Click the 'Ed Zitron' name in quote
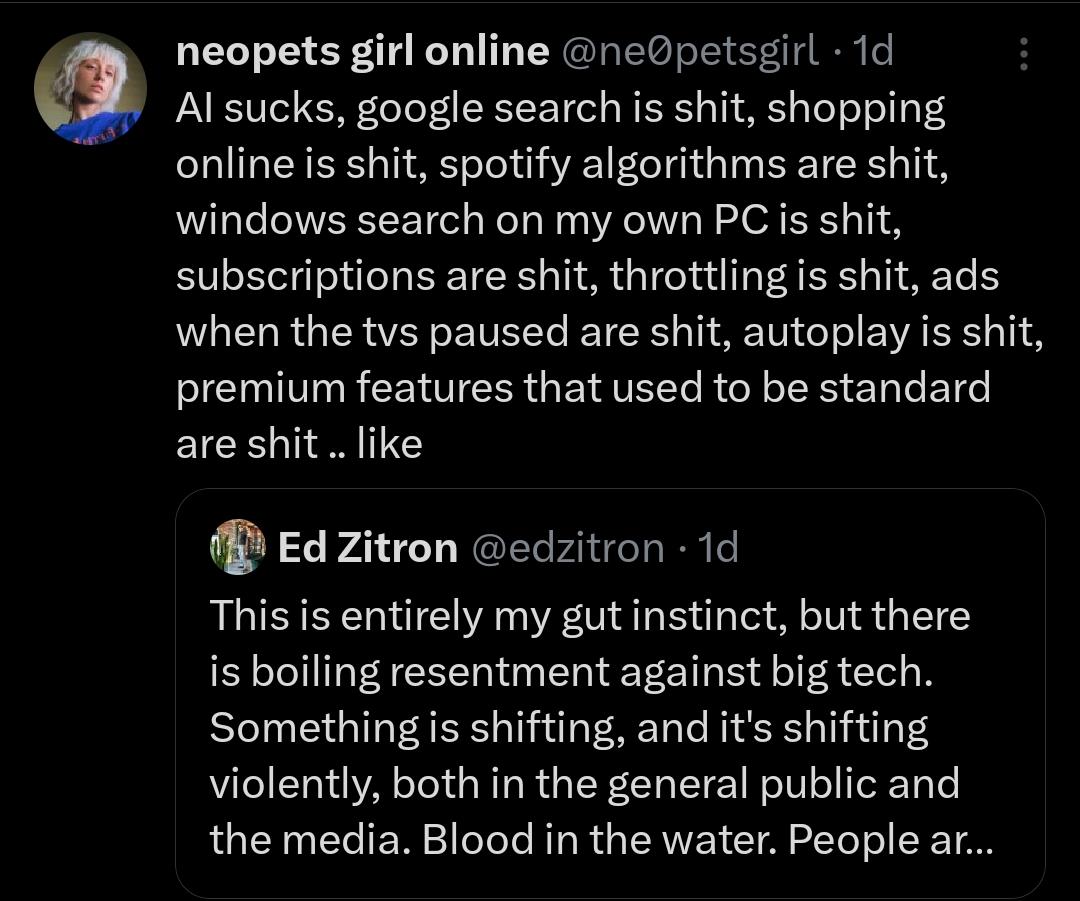 (367, 547)
